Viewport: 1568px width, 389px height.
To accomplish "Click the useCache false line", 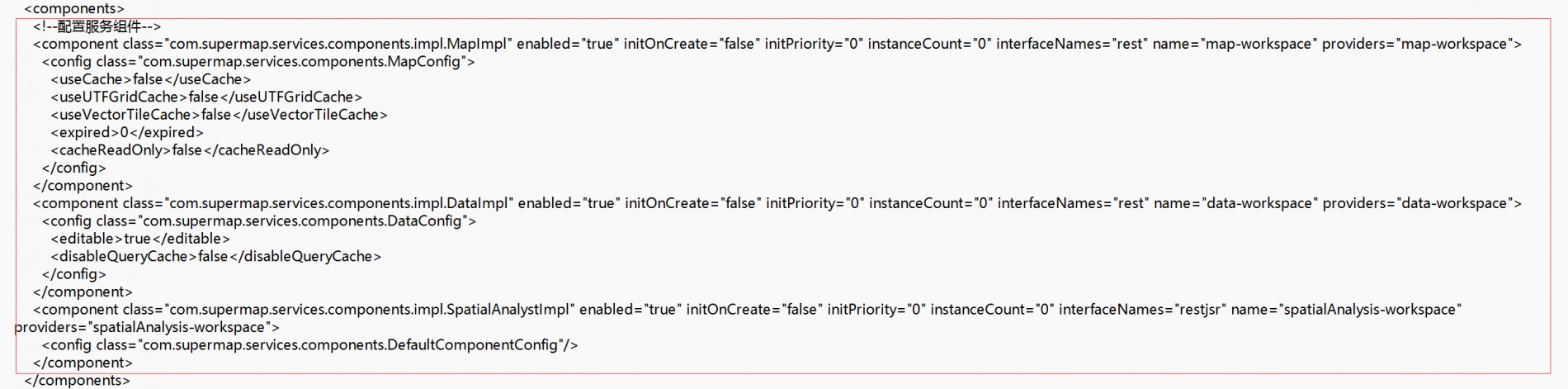I will 150,79.
